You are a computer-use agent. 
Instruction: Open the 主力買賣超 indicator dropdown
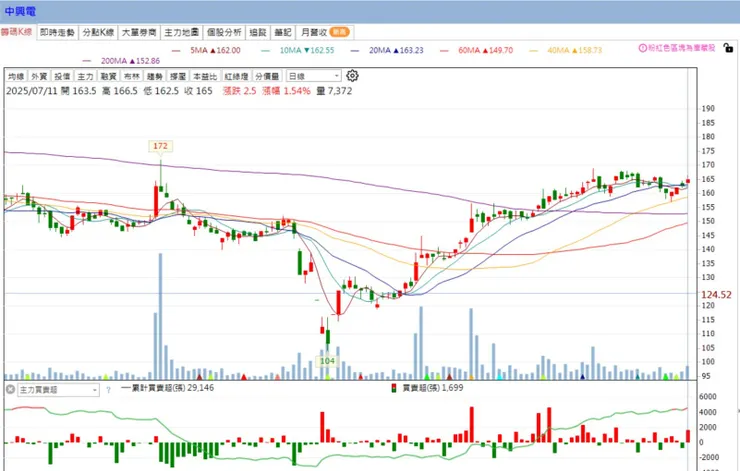(x=59, y=390)
